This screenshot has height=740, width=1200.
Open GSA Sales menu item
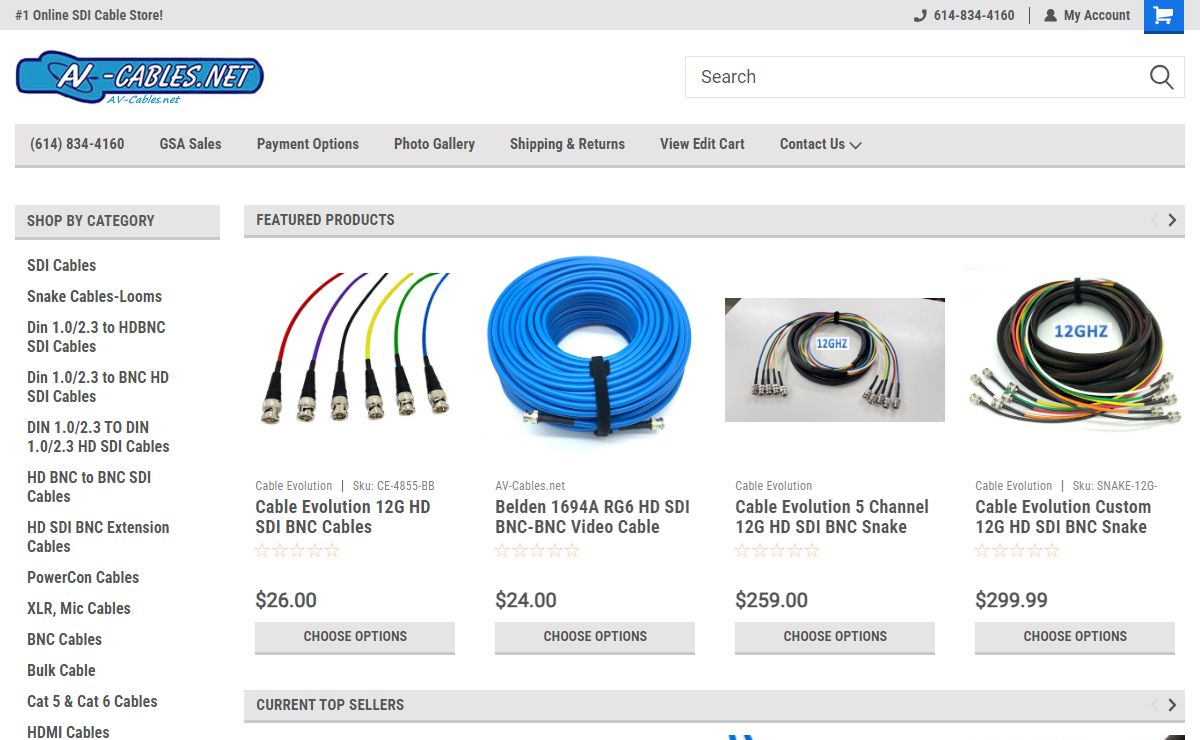[x=190, y=144]
